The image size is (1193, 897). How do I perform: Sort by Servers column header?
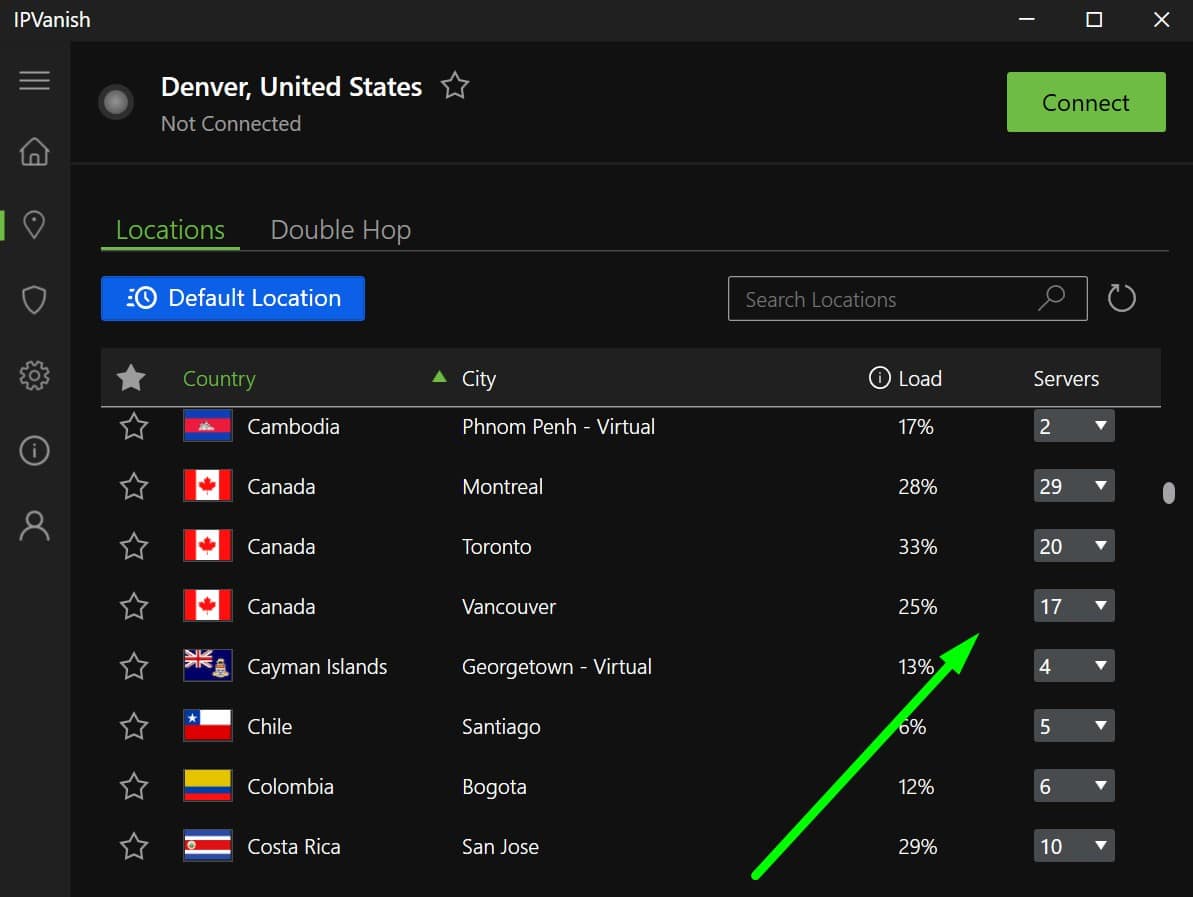coord(1066,378)
